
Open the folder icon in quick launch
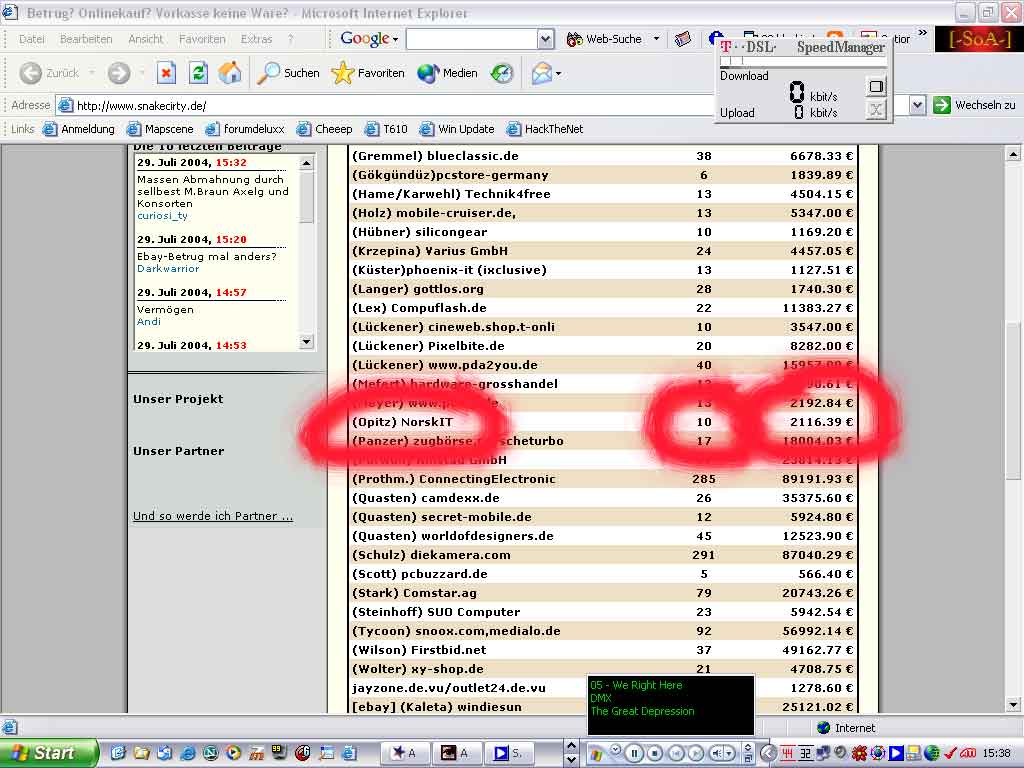(x=141, y=753)
